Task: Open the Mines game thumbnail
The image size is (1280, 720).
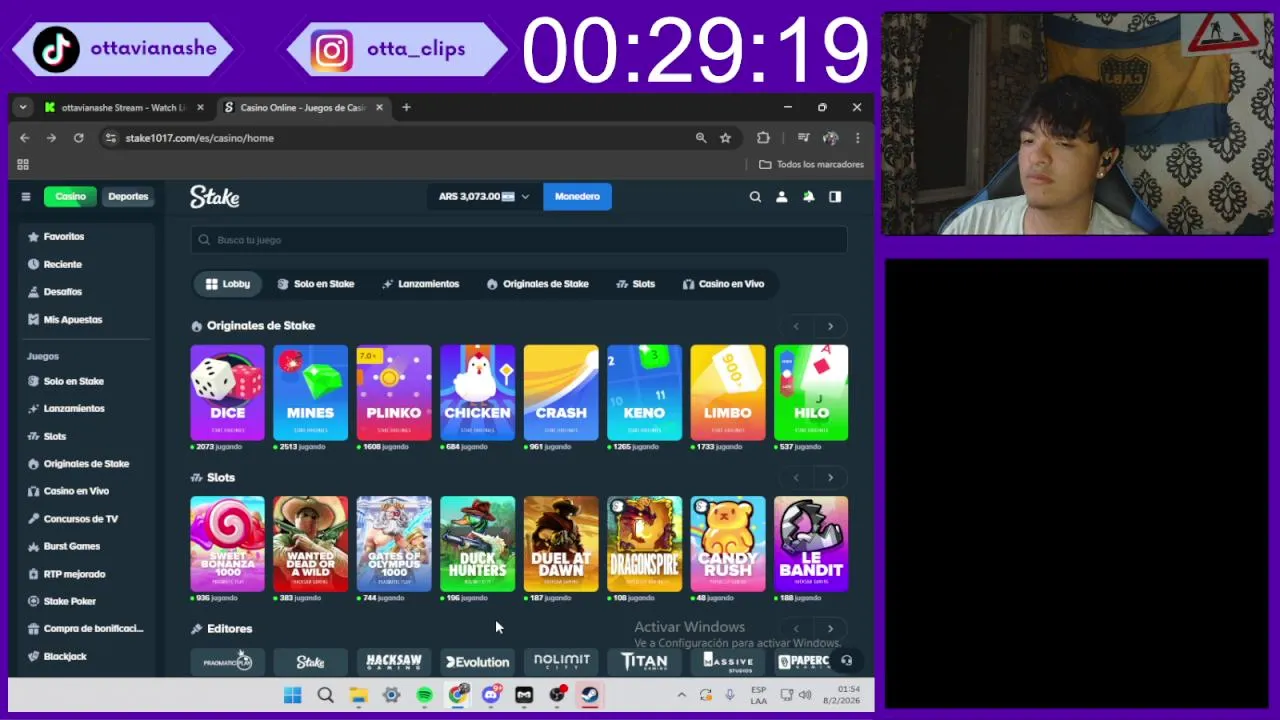Action: 311,393
